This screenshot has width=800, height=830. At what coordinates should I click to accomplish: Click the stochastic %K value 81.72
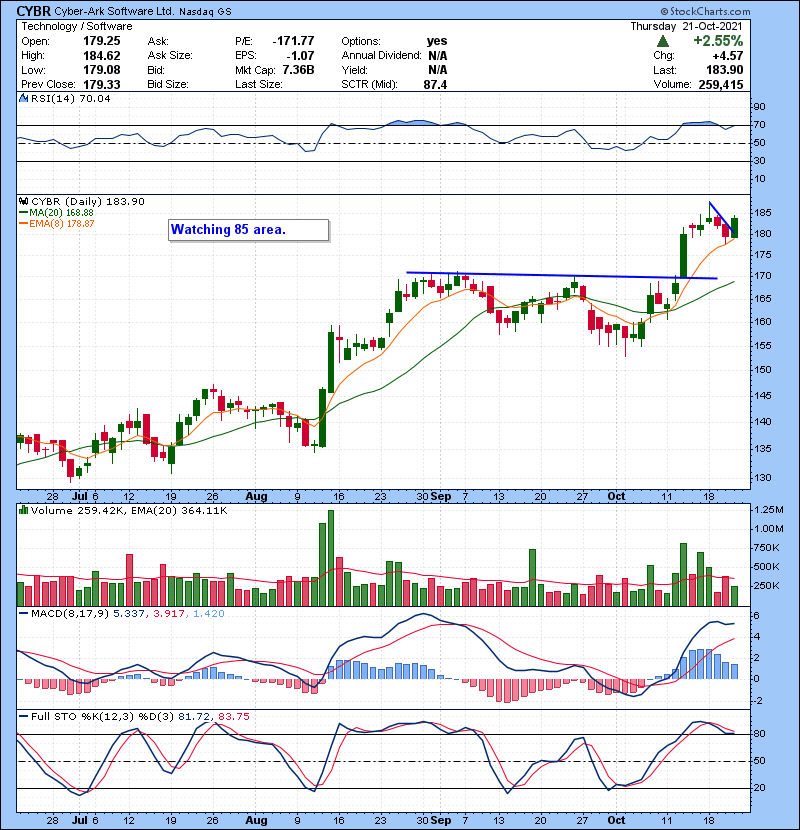(193, 717)
